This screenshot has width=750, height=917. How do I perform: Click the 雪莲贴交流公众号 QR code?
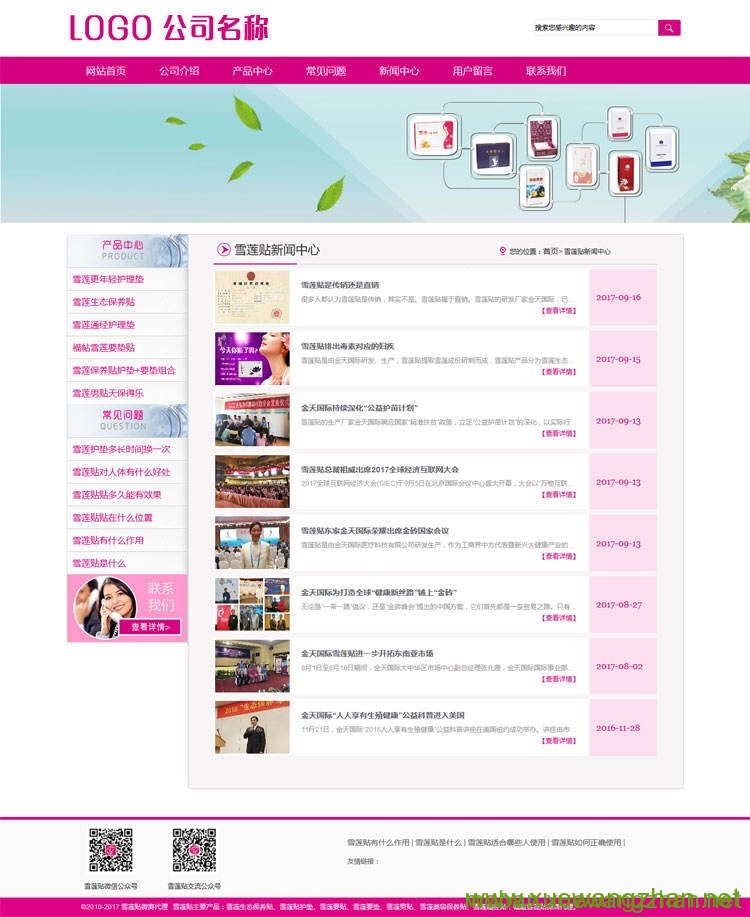point(194,850)
